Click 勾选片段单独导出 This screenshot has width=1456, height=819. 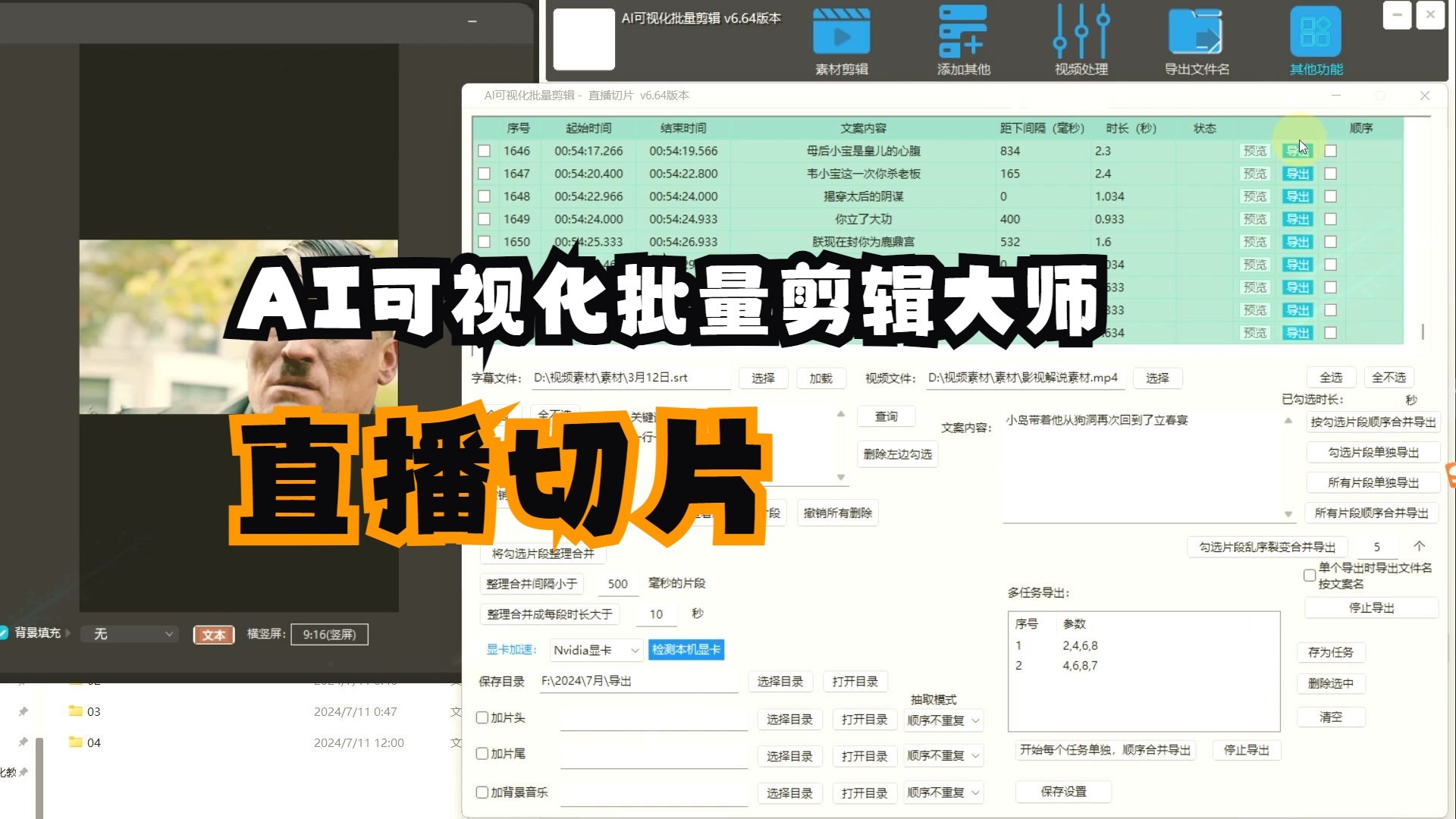1373,452
